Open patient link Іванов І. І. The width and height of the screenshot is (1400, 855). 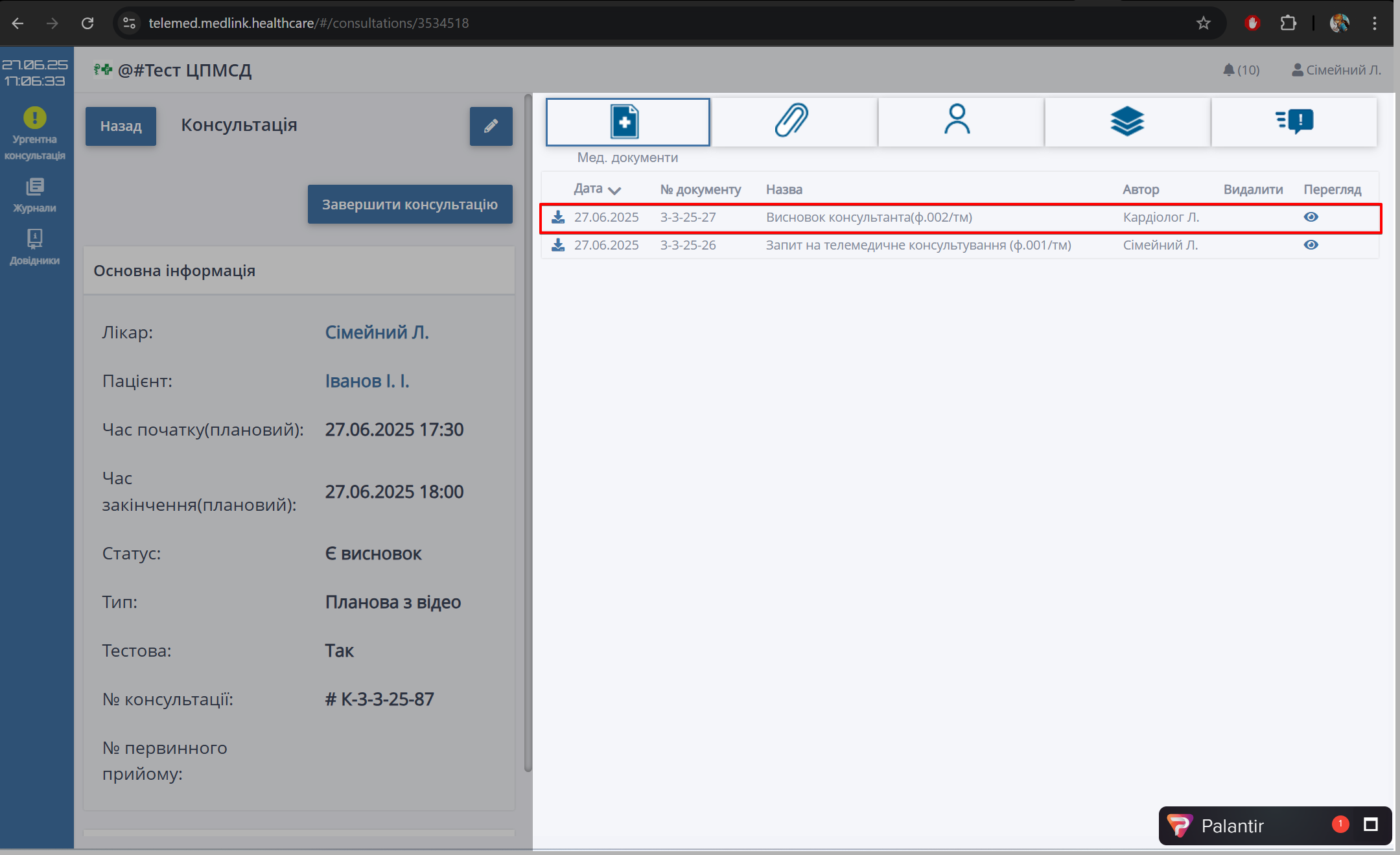point(367,381)
